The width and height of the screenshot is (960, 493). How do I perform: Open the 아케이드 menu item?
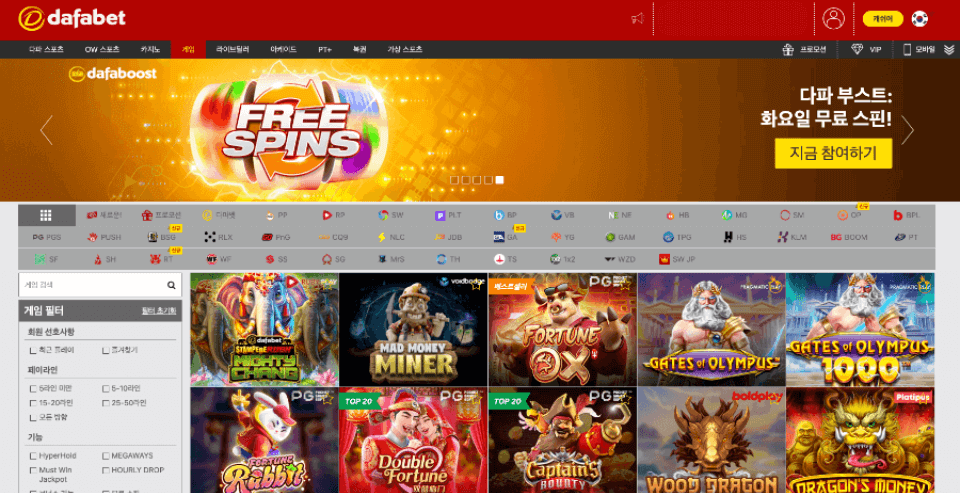(283, 50)
